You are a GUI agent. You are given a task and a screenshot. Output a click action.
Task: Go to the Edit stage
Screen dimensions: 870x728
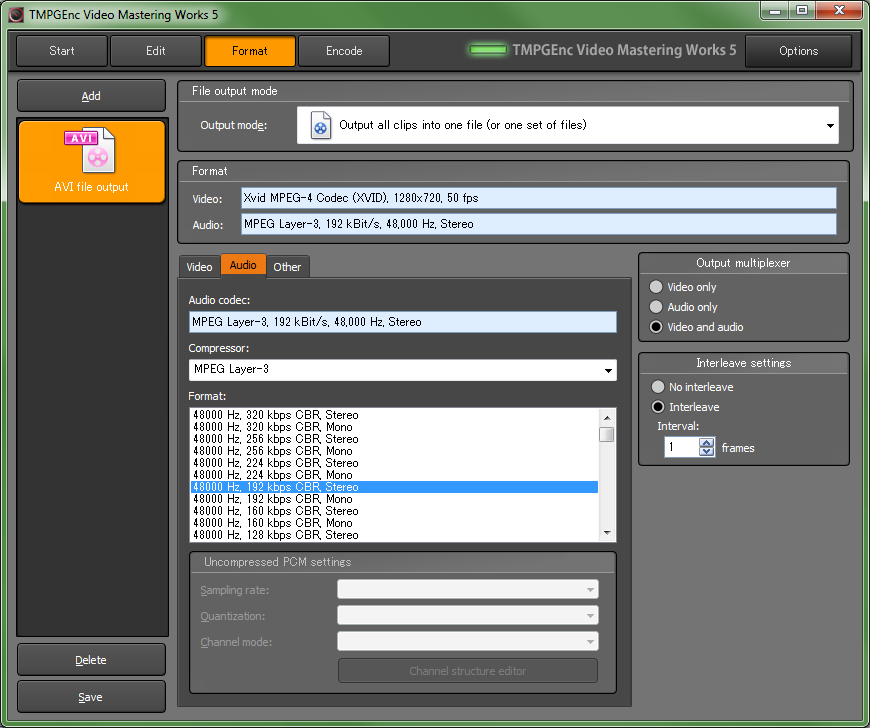click(156, 51)
